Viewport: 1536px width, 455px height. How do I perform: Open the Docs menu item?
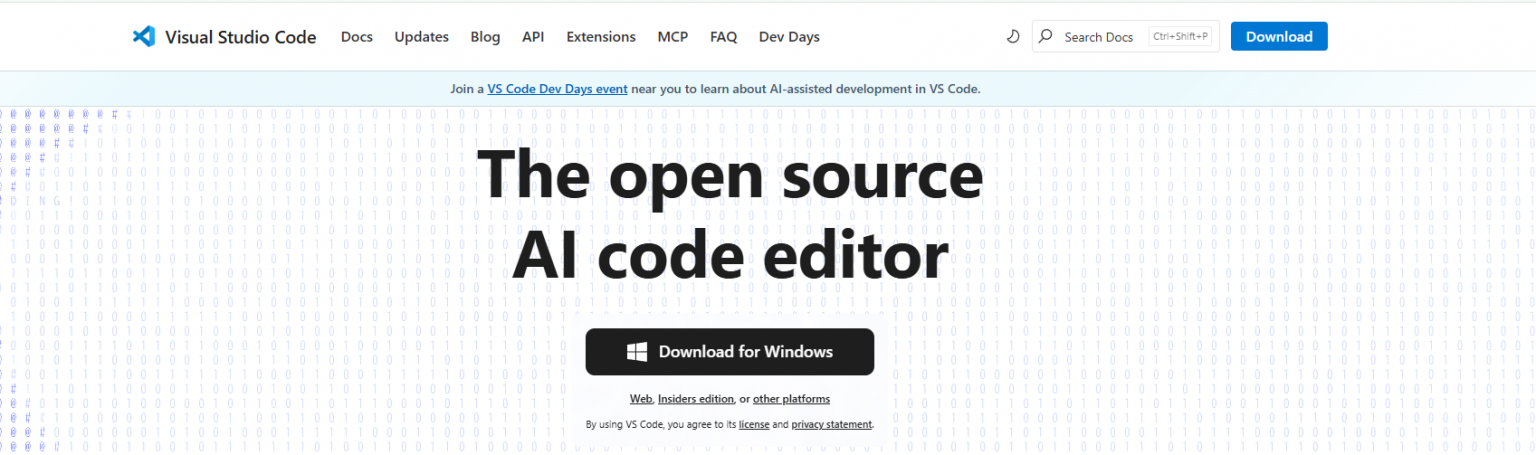[356, 37]
